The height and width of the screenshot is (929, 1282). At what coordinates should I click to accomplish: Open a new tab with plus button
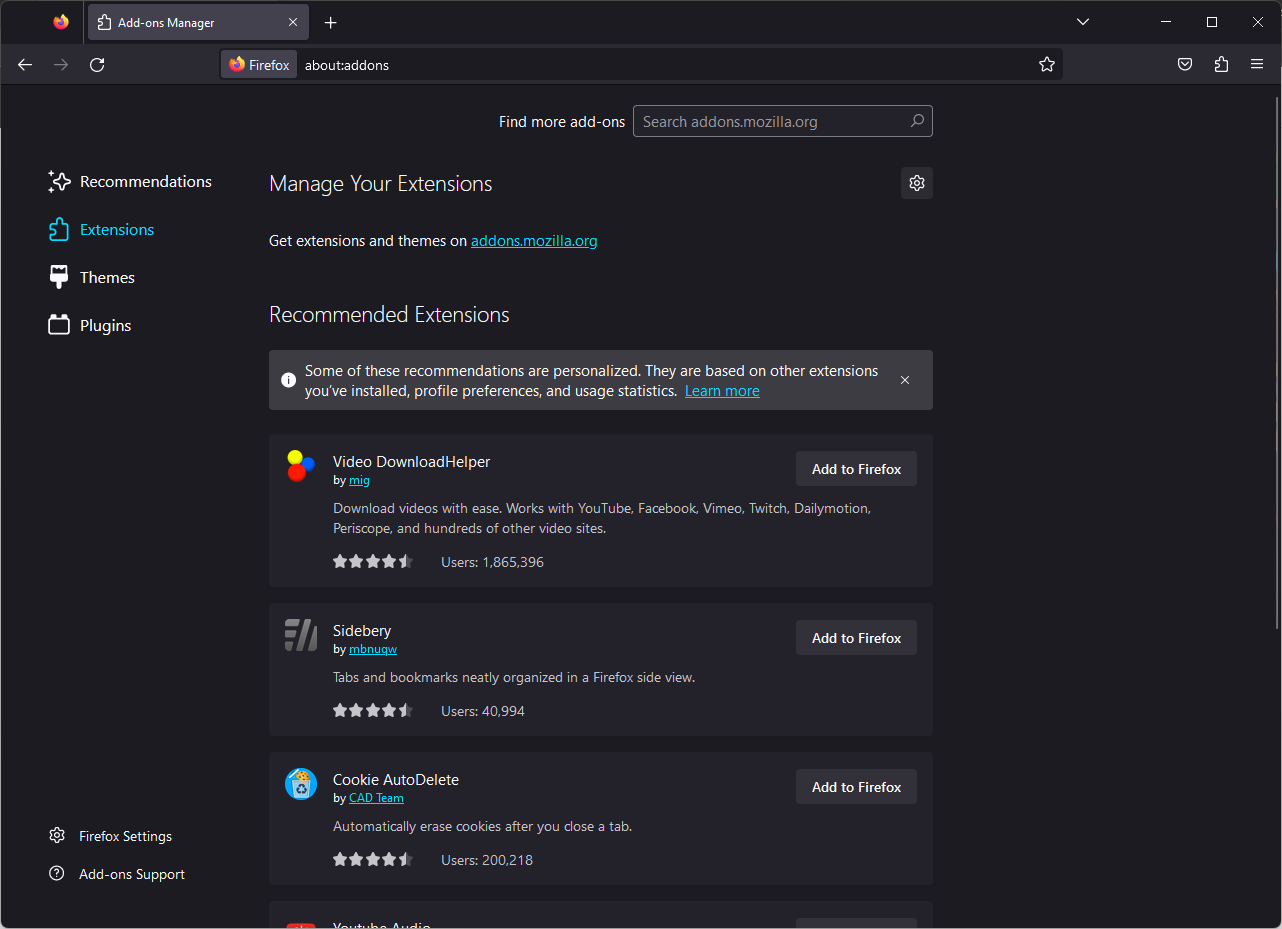pos(331,22)
